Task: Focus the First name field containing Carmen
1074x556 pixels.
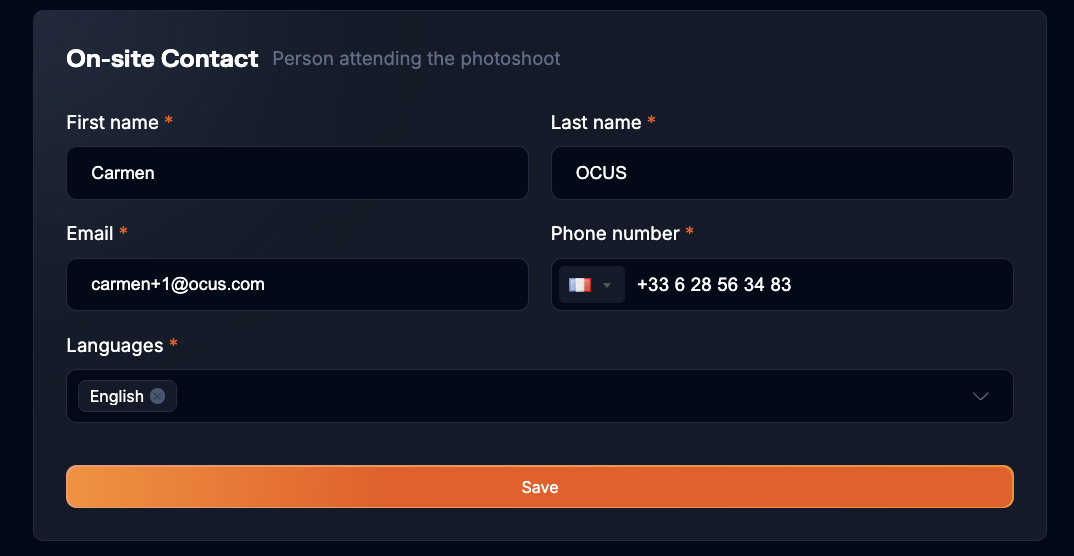Action: coord(297,173)
